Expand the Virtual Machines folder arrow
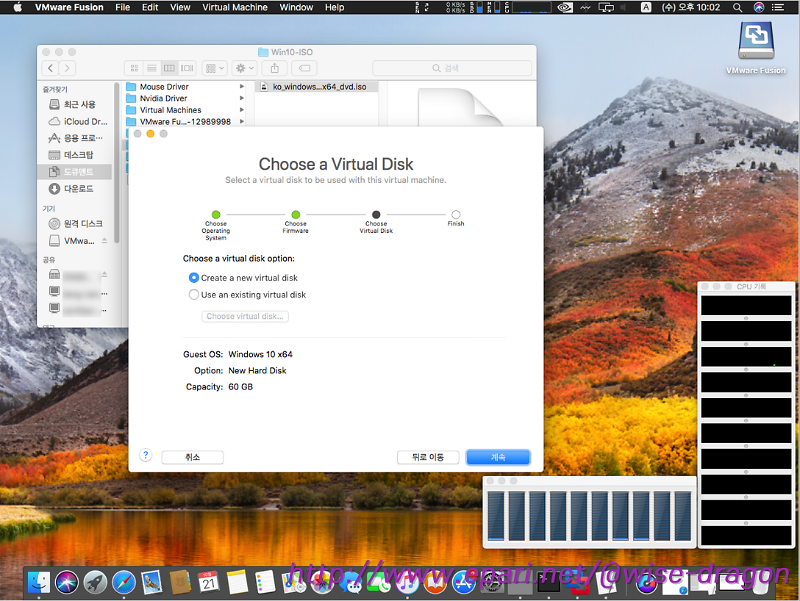 [x=241, y=110]
